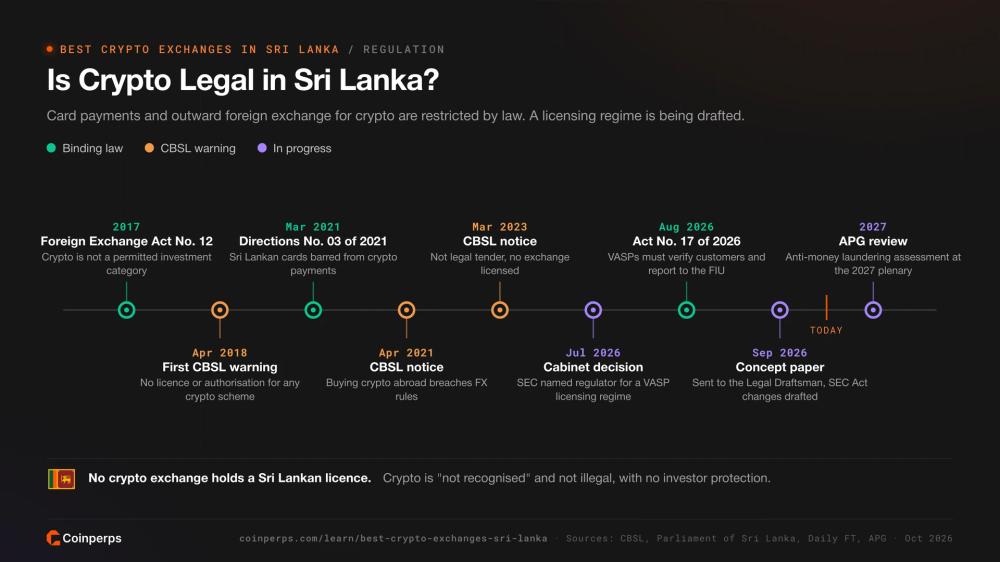This screenshot has height=562, width=1000.
Task: Click the Sri Lanka flag icon
Action: (61, 478)
